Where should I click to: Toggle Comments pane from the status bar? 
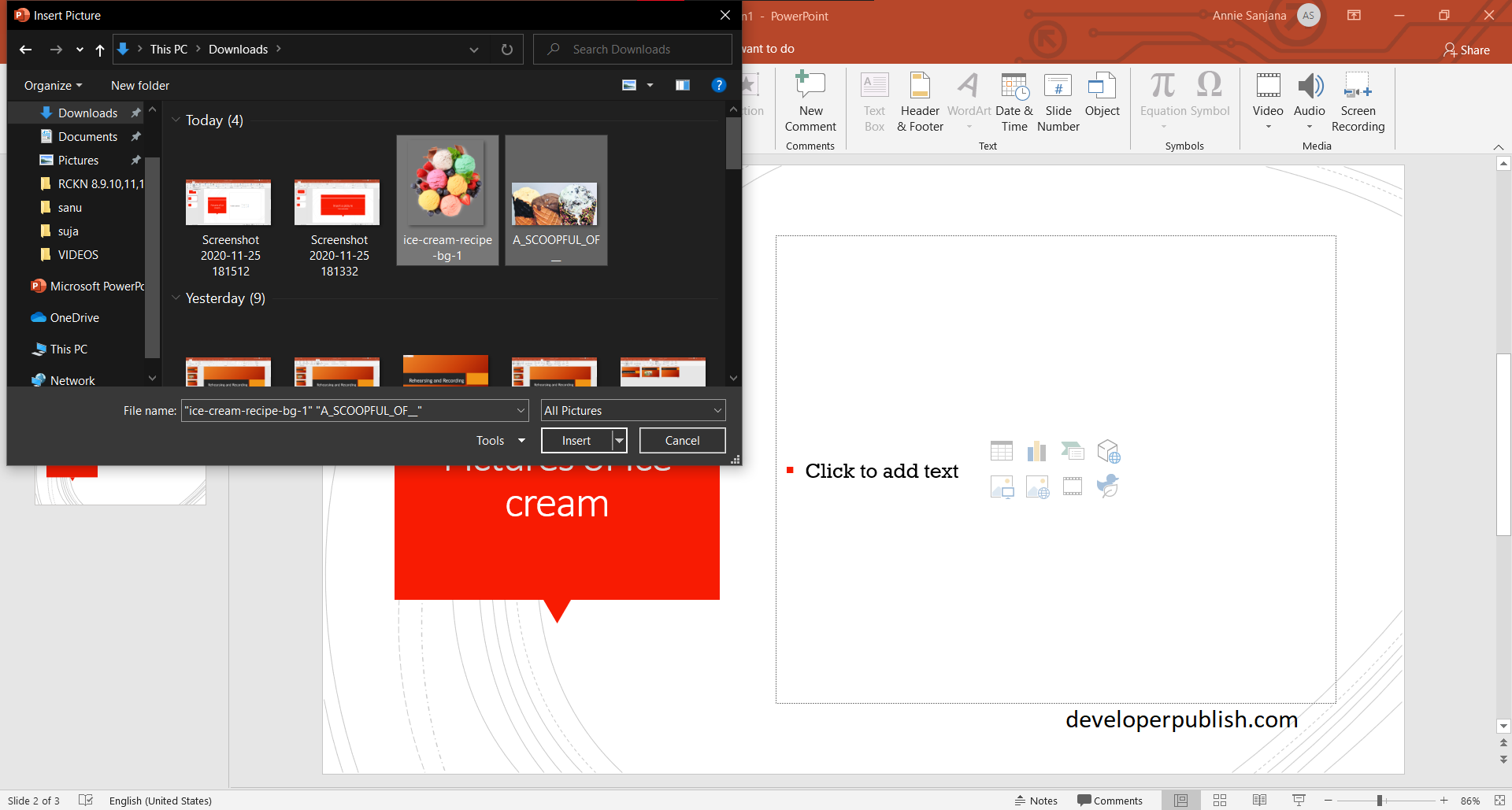[x=1110, y=800]
